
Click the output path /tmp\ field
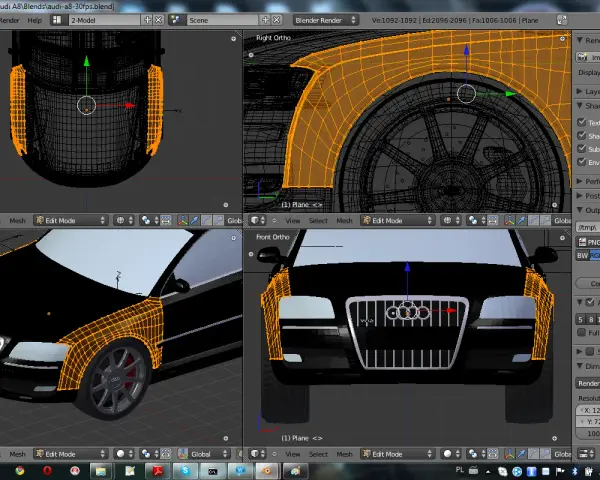tap(588, 227)
